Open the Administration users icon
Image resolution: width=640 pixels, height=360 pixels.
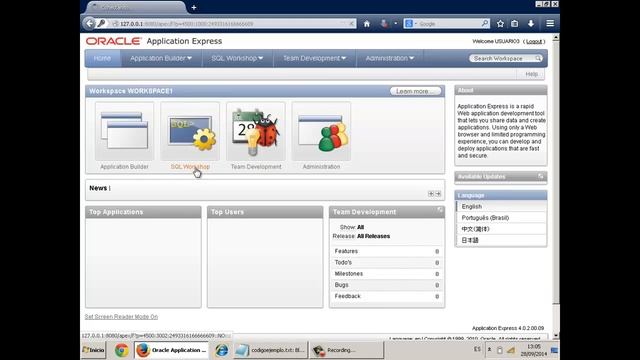(x=321, y=131)
